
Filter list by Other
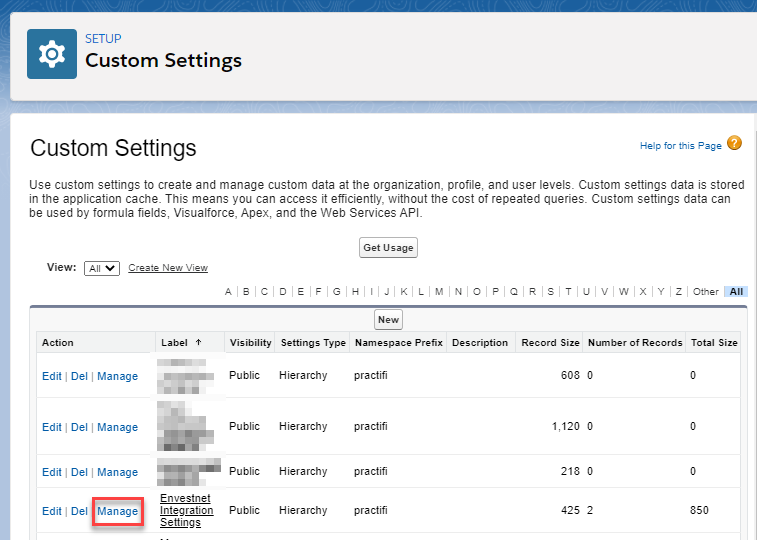705,291
